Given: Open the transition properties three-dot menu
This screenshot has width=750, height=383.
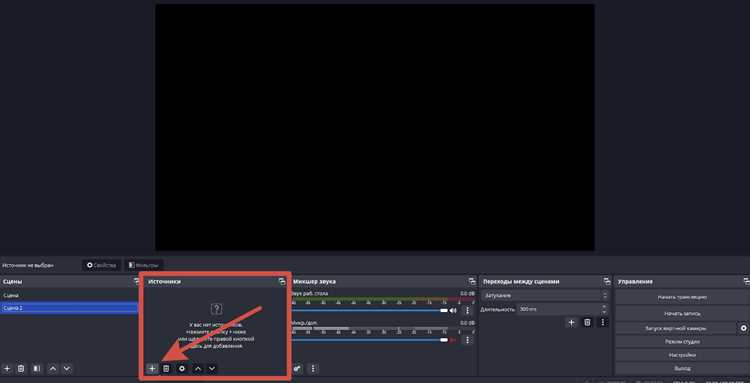Looking at the screenshot, I should coord(603,322).
